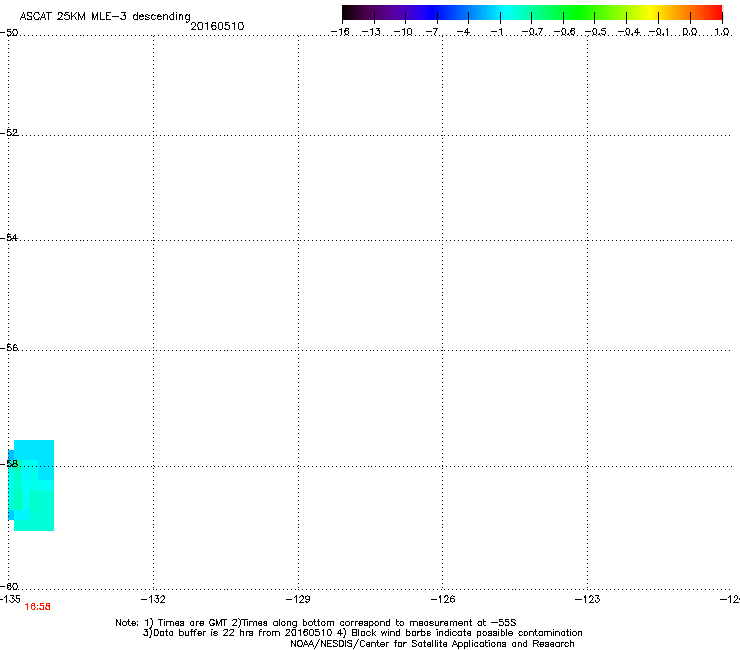Click the green section of the colorbar

coord(576,13)
